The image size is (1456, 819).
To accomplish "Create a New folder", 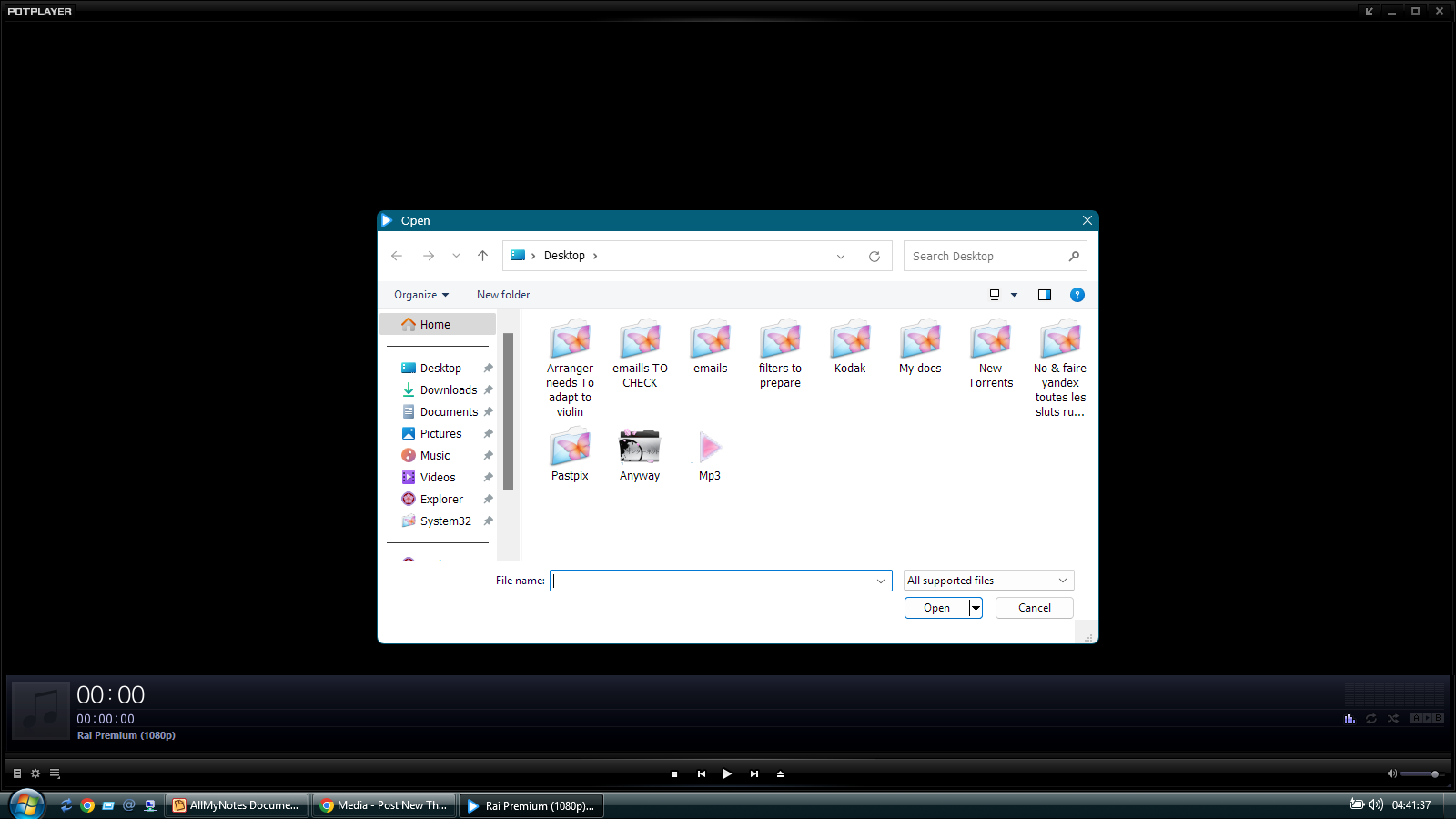I will (x=503, y=295).
